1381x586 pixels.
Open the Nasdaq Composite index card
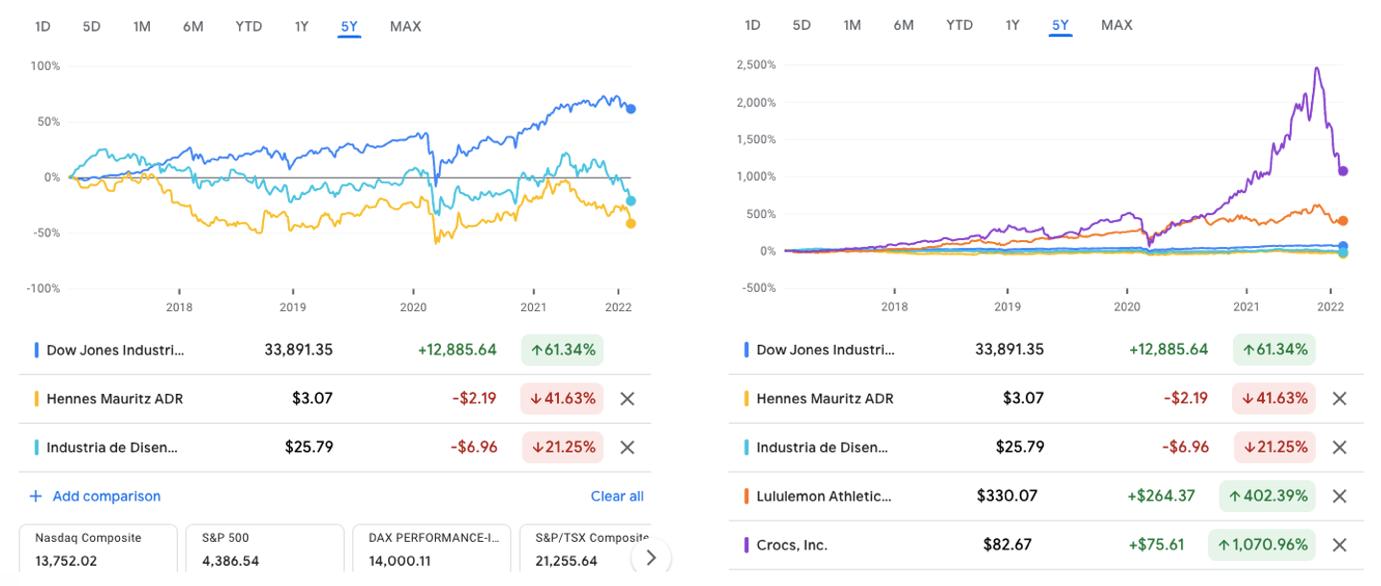tap(97, 549)
